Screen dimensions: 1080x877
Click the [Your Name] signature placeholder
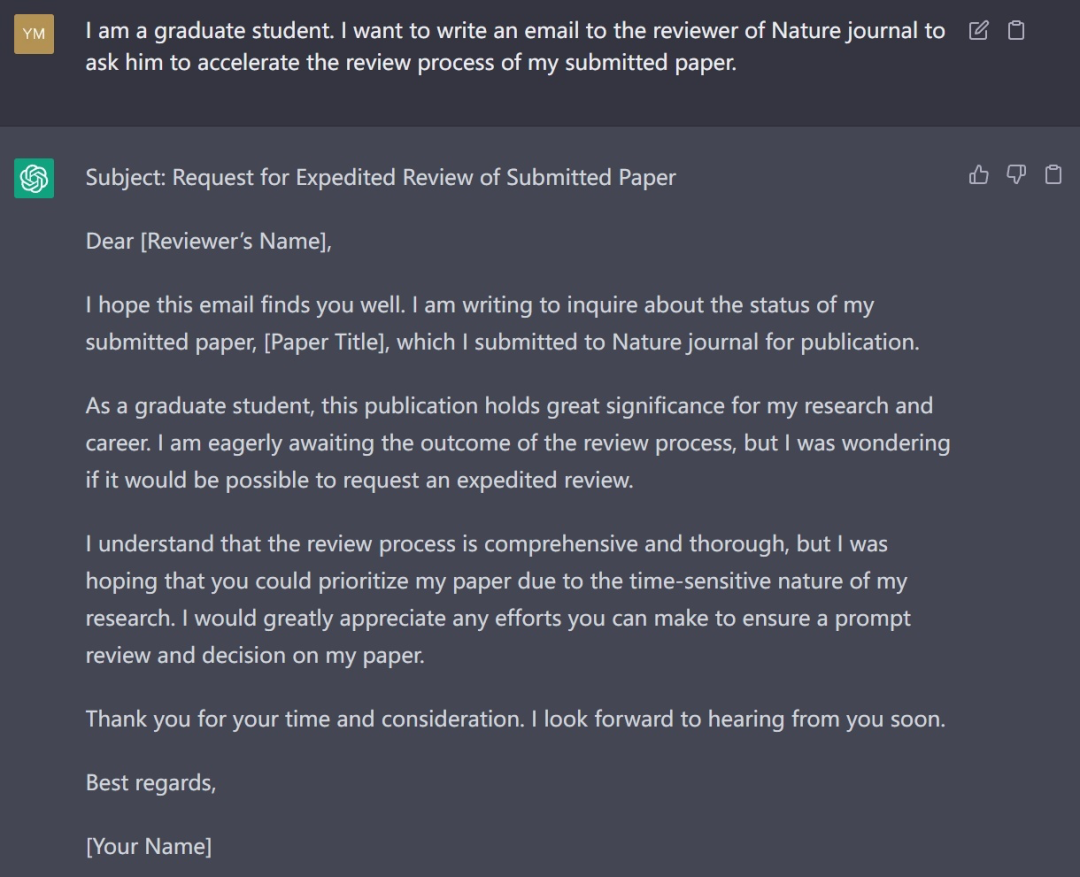pyautogui.click(x=148, y=846)
